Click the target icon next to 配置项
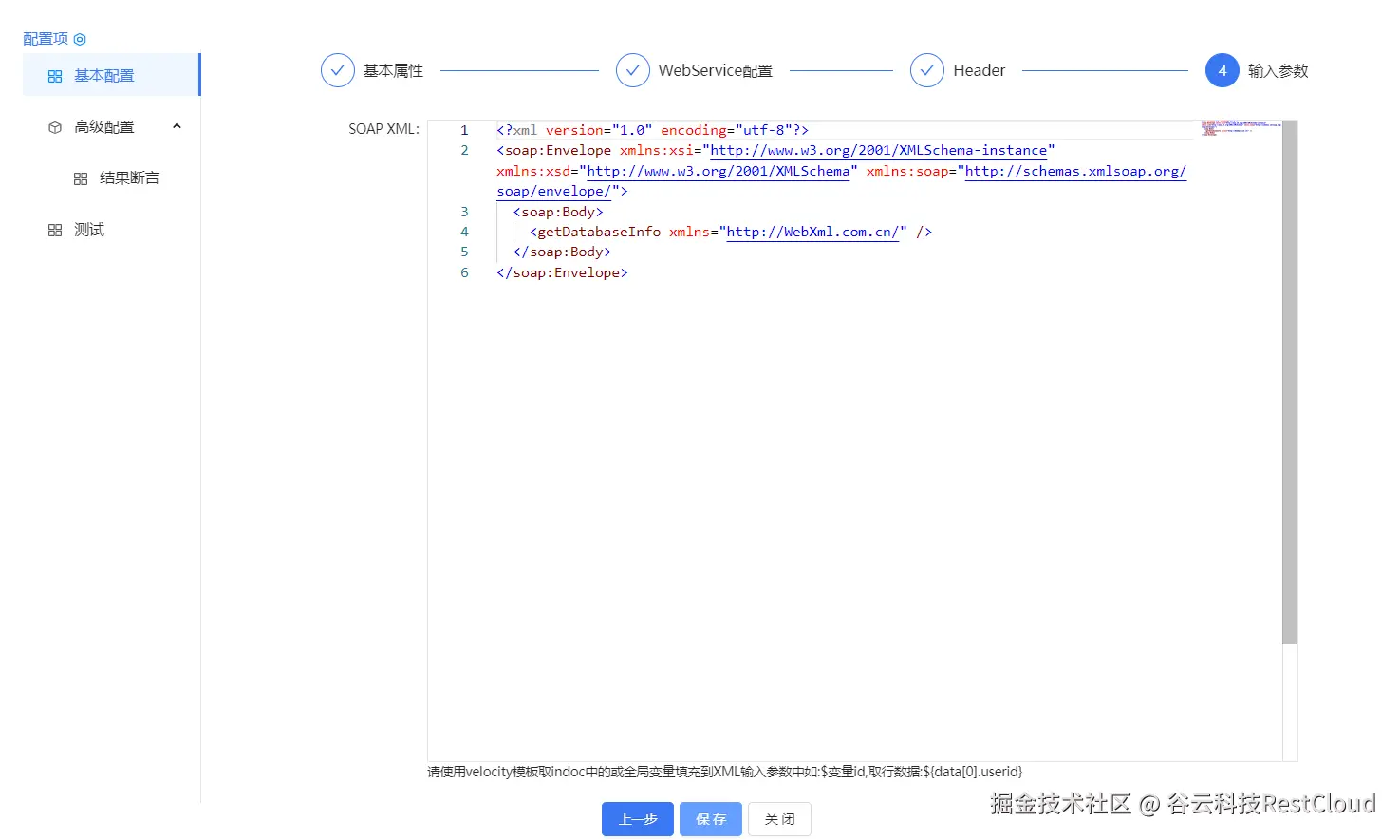The height and width of the screenshot is (840, 1400). pos(80,39)
